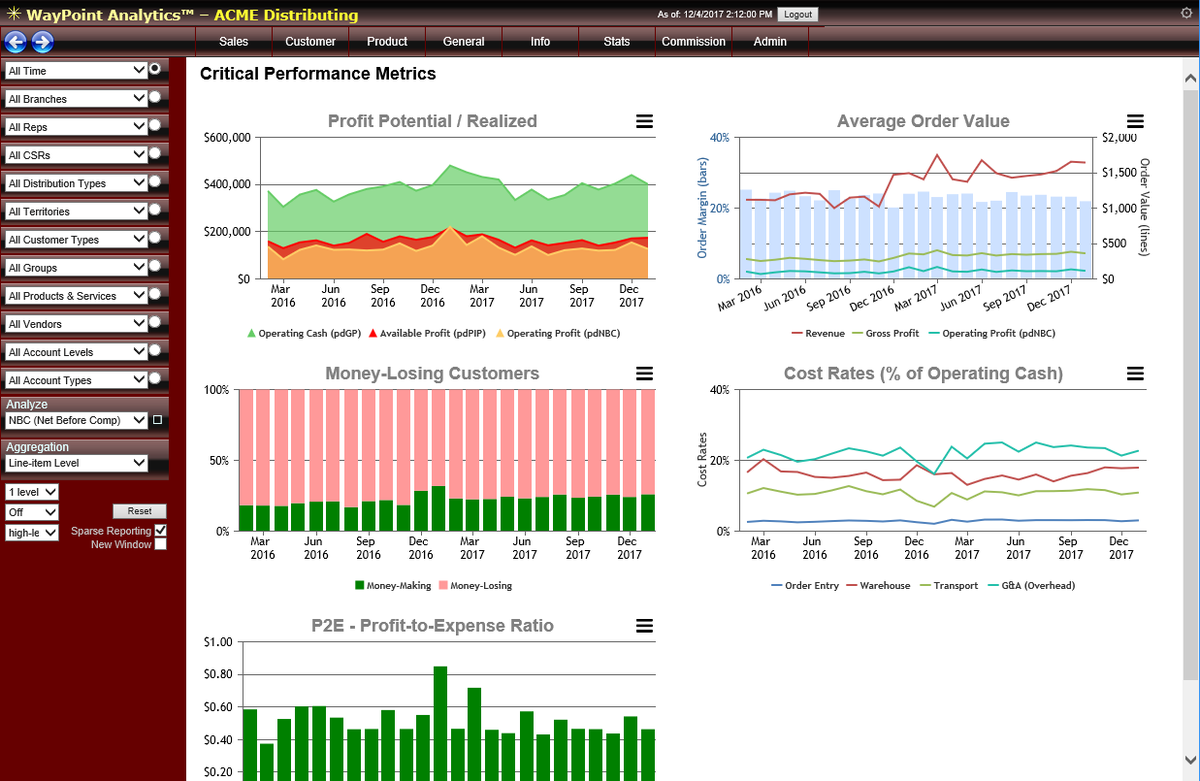Uncheck the Sparse Reporting checkbox
Image resolution: width=1200 pixels, height=781 pixels.
160,530
